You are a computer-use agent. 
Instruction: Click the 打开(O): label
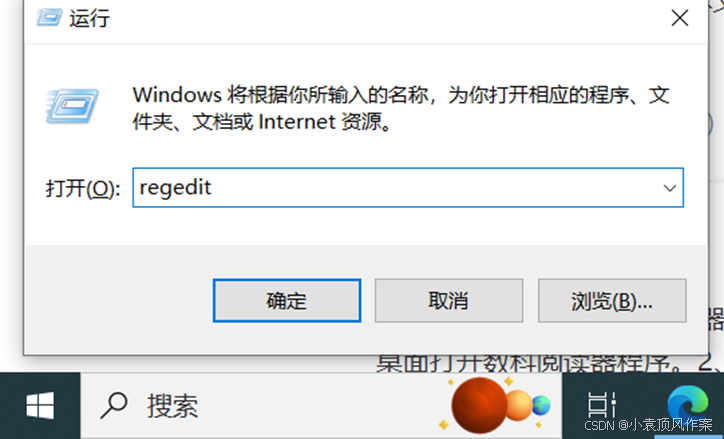coord(83,189)
